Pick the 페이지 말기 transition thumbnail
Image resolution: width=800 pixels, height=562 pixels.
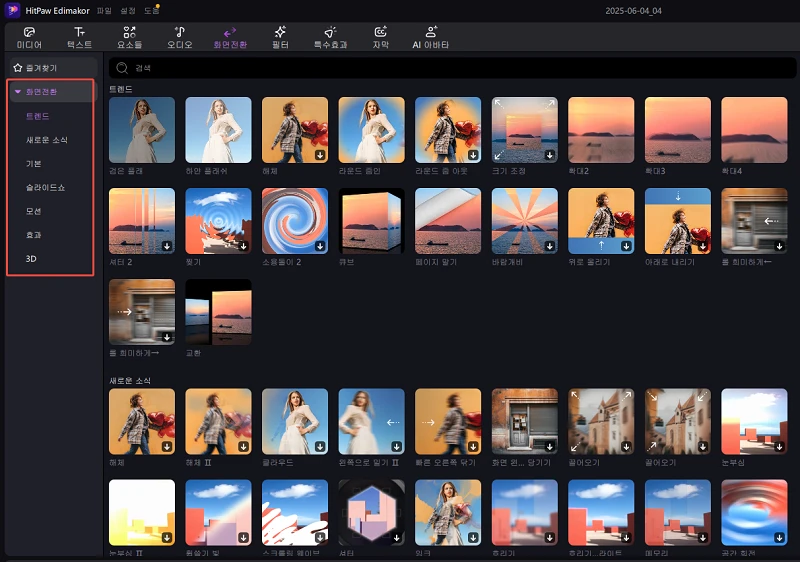(448, 221)
